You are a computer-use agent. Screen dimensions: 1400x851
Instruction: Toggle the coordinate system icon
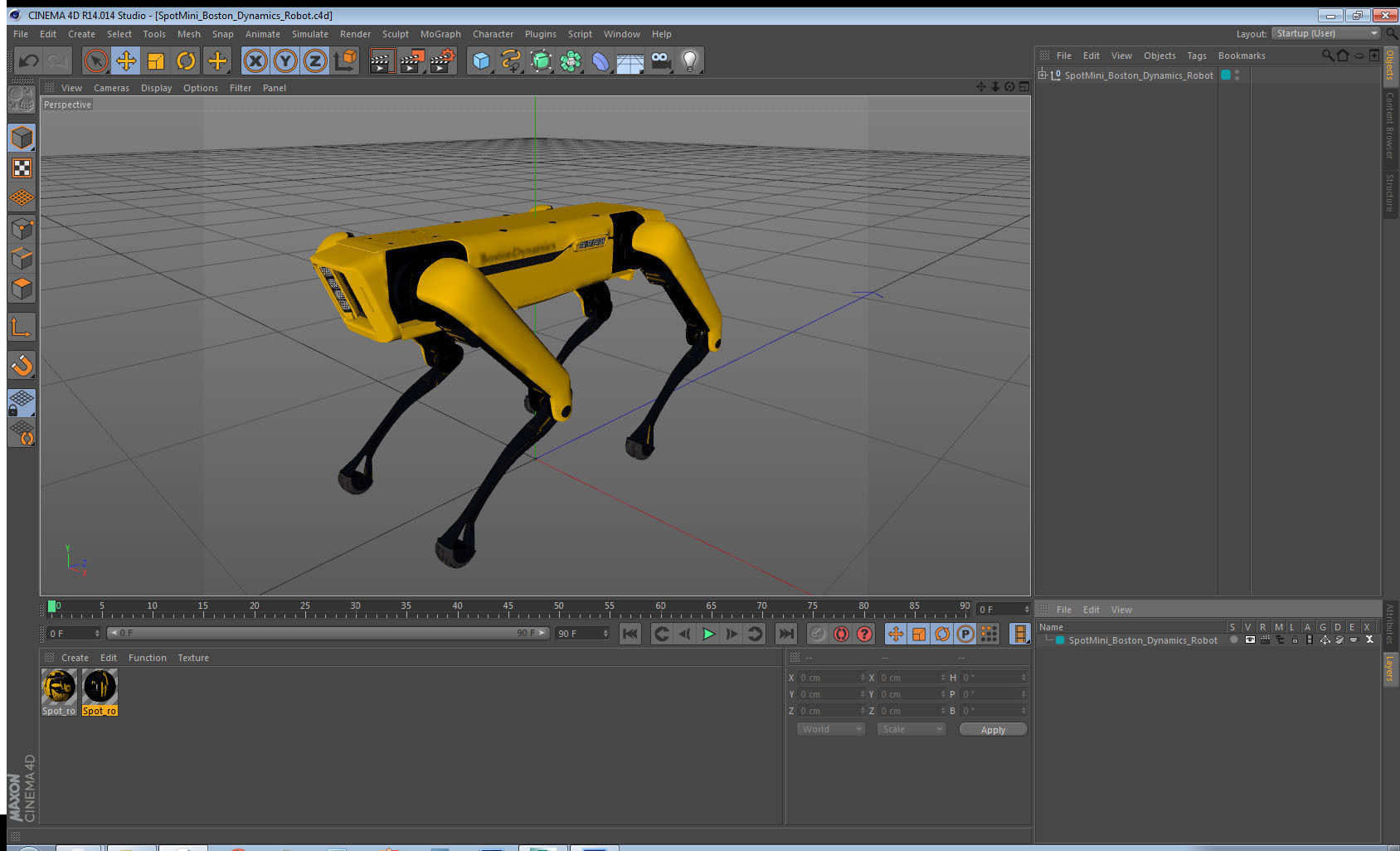point(345,61)
